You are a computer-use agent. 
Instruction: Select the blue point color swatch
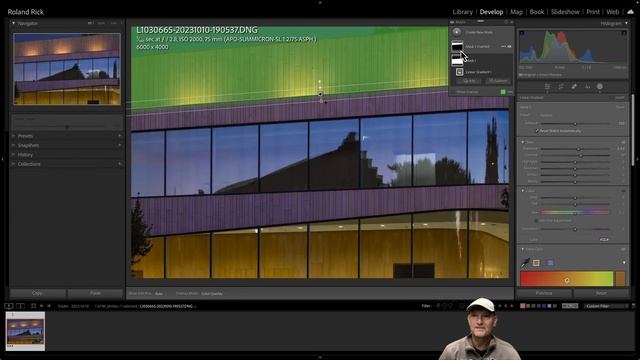tap(550, 263)
